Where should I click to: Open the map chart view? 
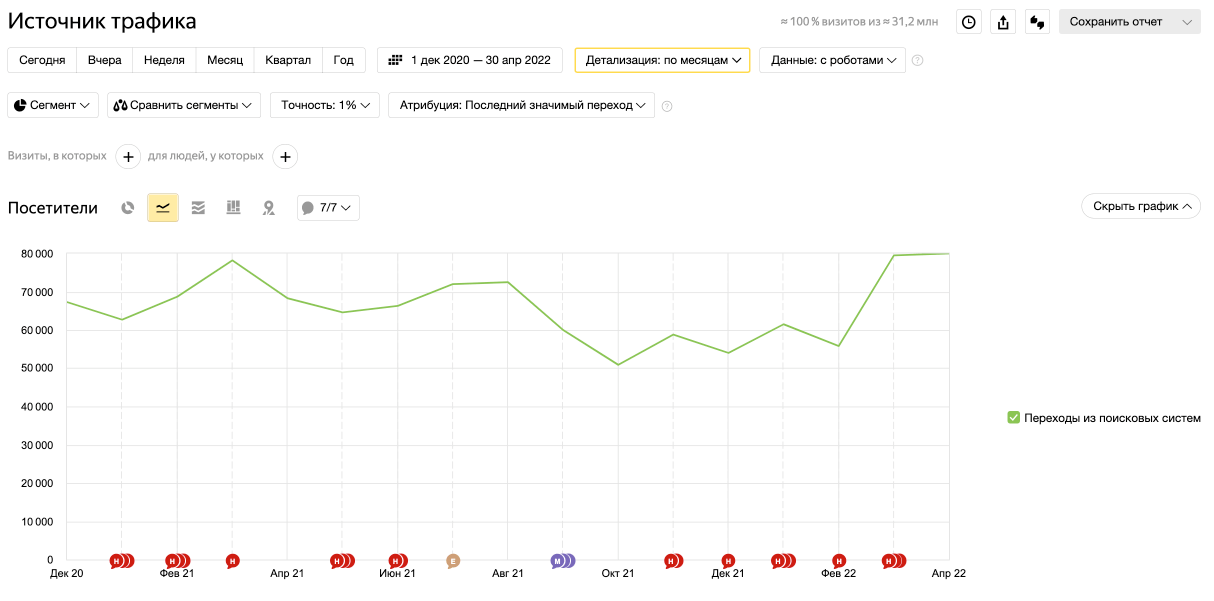[x=268, y=208]
